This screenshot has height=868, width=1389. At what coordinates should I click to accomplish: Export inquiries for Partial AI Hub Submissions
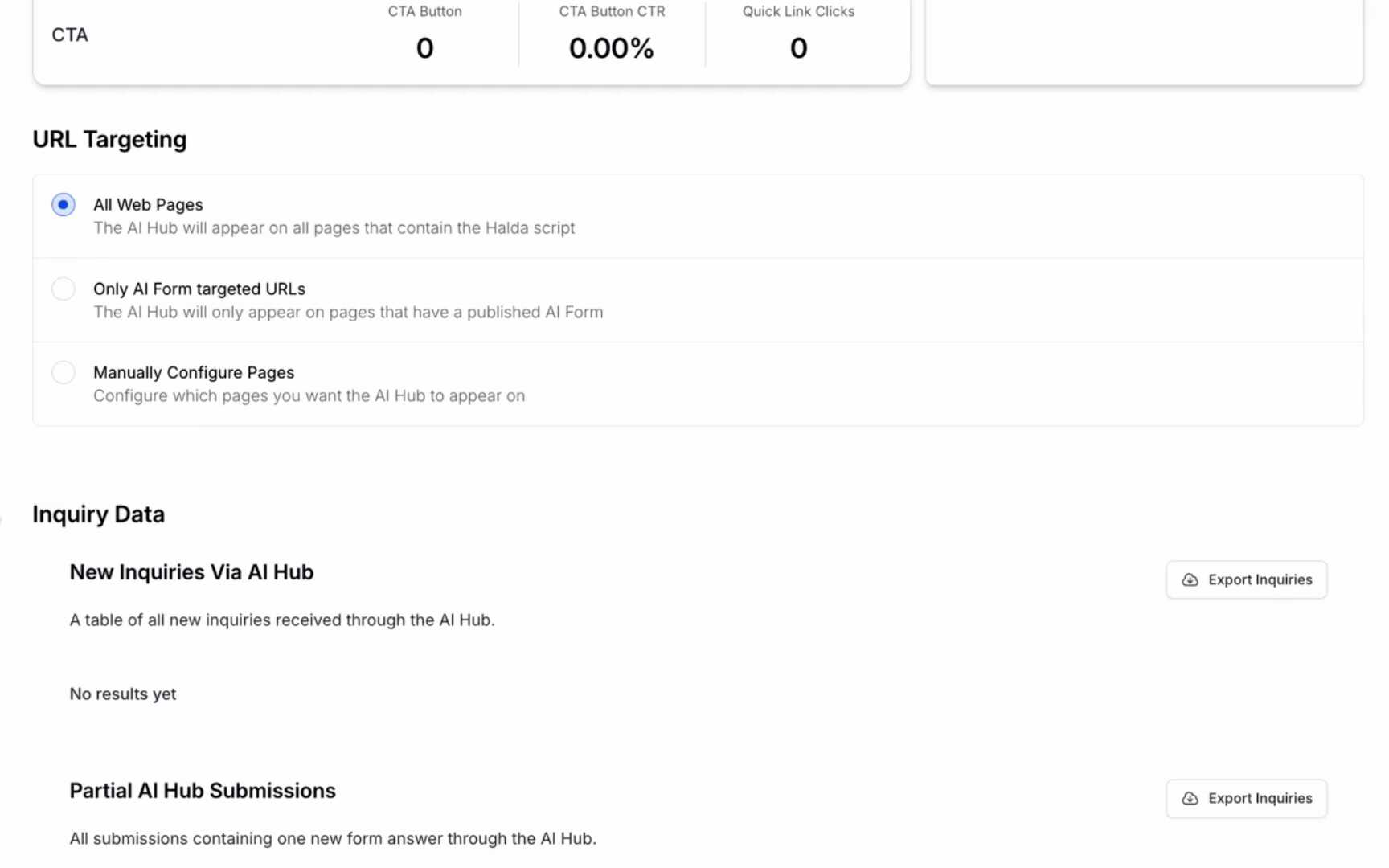coord(1246,799)
